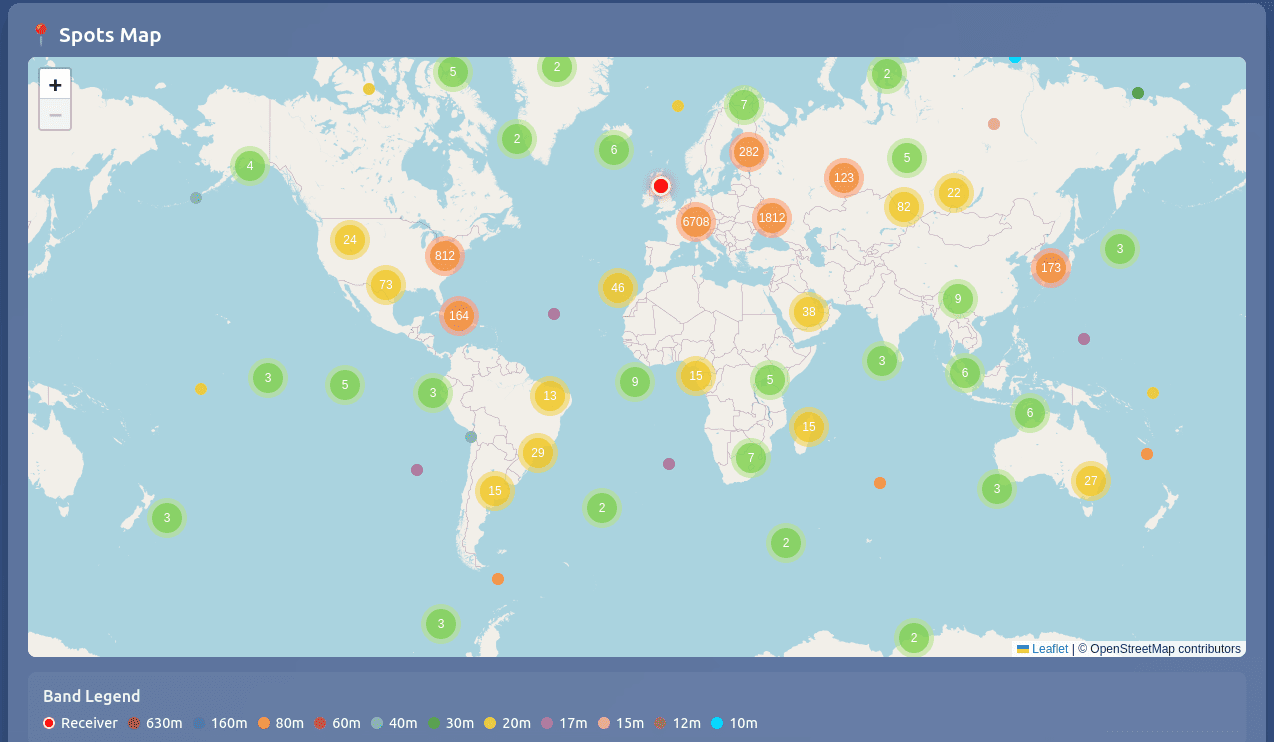Image resolution: width=1274 pixels, height=742 pixels.
Task: Open the Leaflet attribution link
Action: coord(1050,648)
